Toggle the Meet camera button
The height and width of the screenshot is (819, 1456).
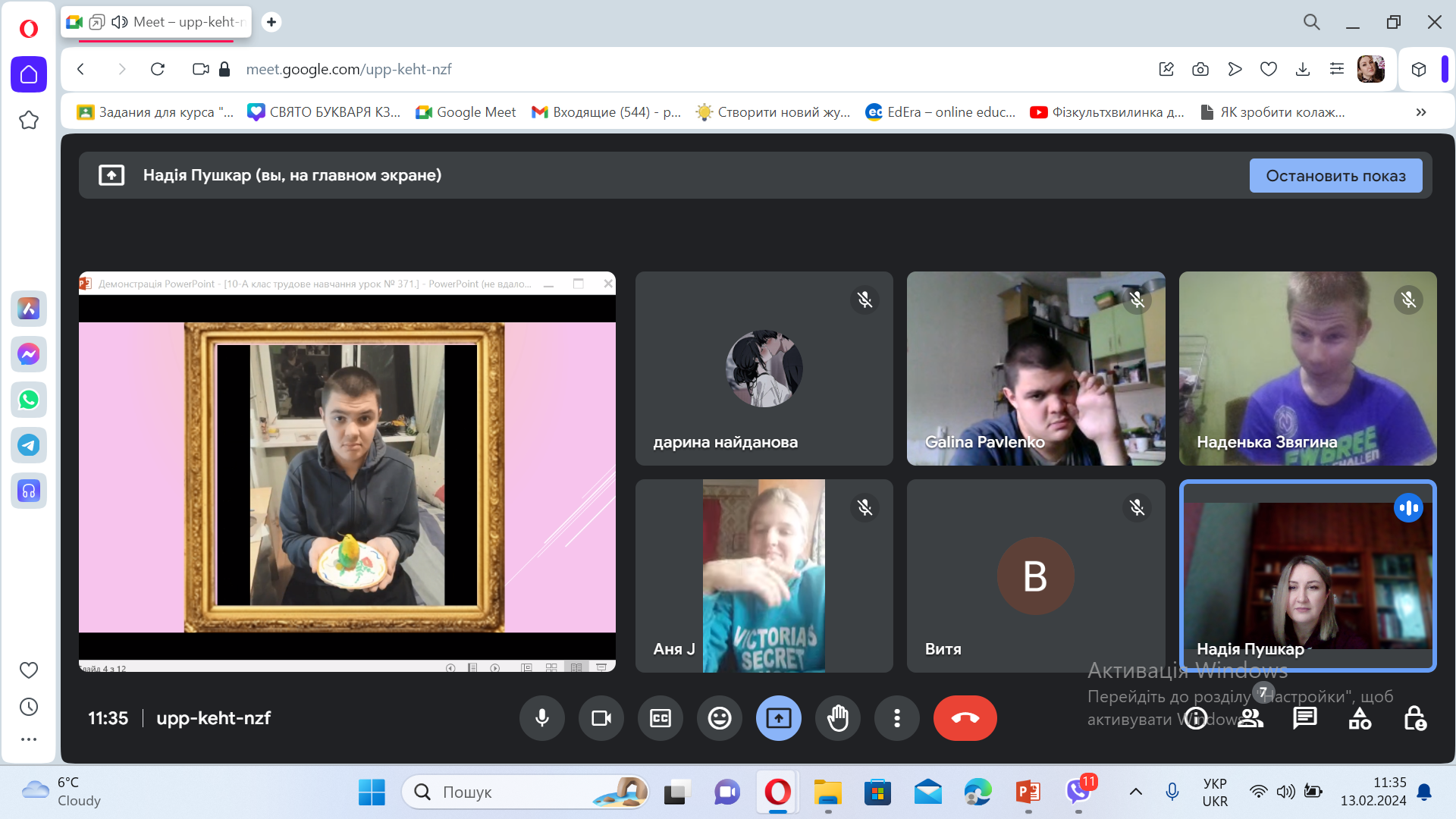pyautogui.click(x=601, y=718)
